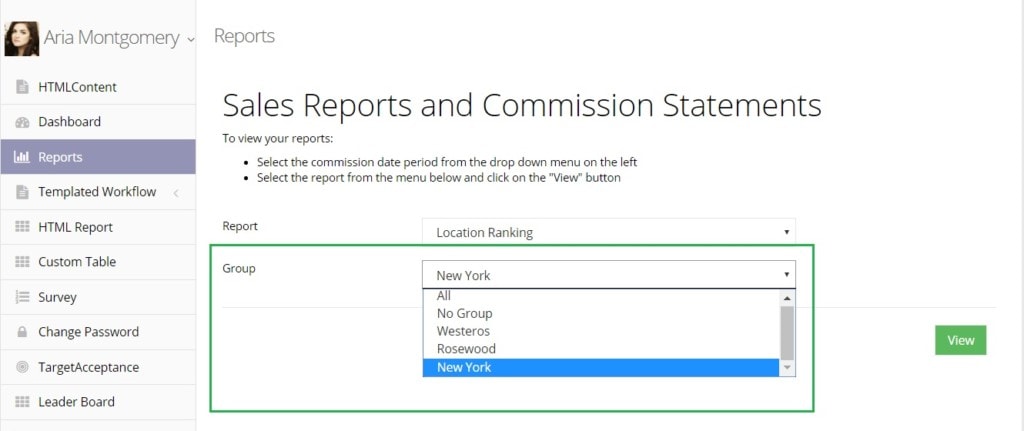Viewport: 1024px width, 431px height.
Task: Click the Reports bar chart icon
Action: (x=22, y=157)
